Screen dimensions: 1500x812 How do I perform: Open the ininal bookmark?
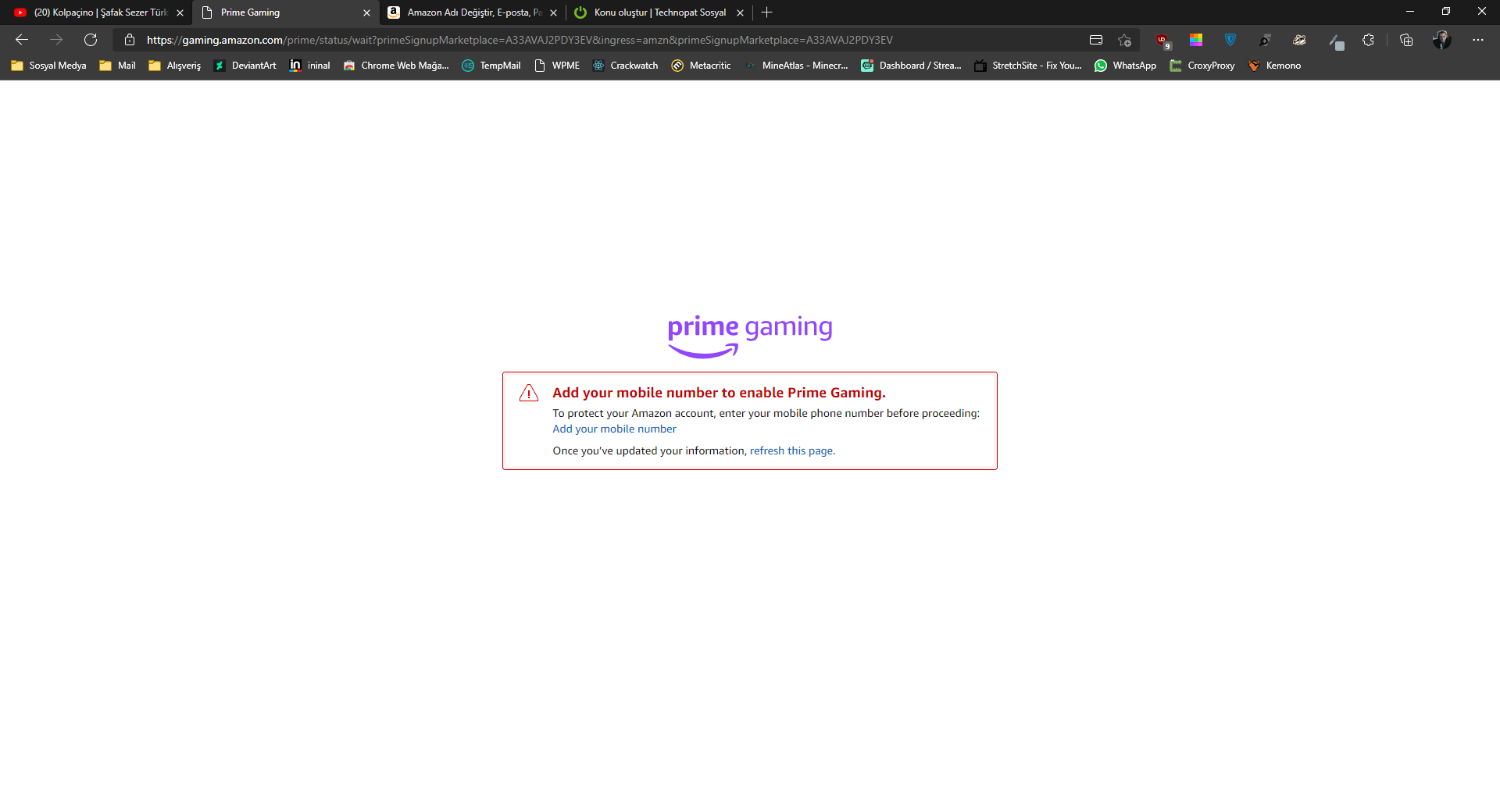pyautogui.click(x=309, y=66)
